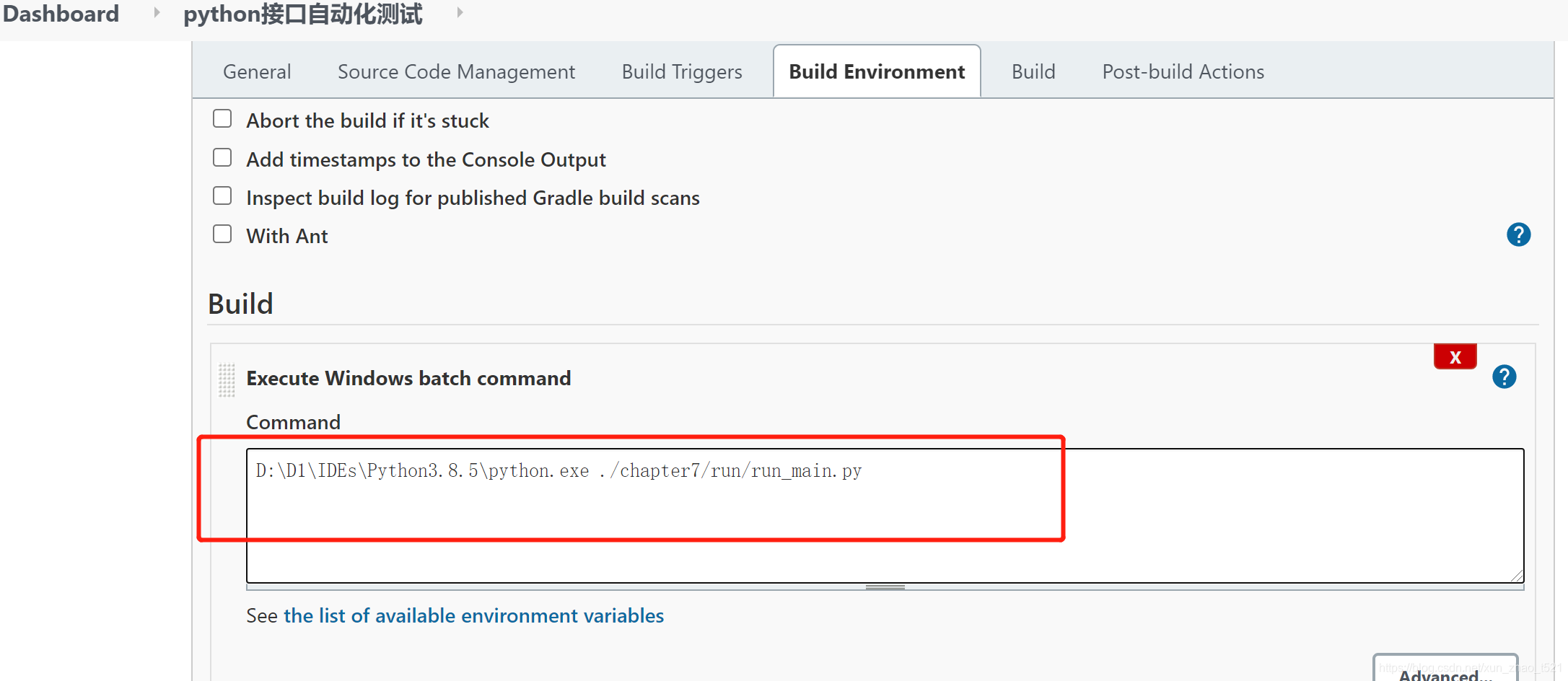Viewport: 1568px width, 681px height.
Task: Grab the Command box resize bar
Action: coord(885,587)
